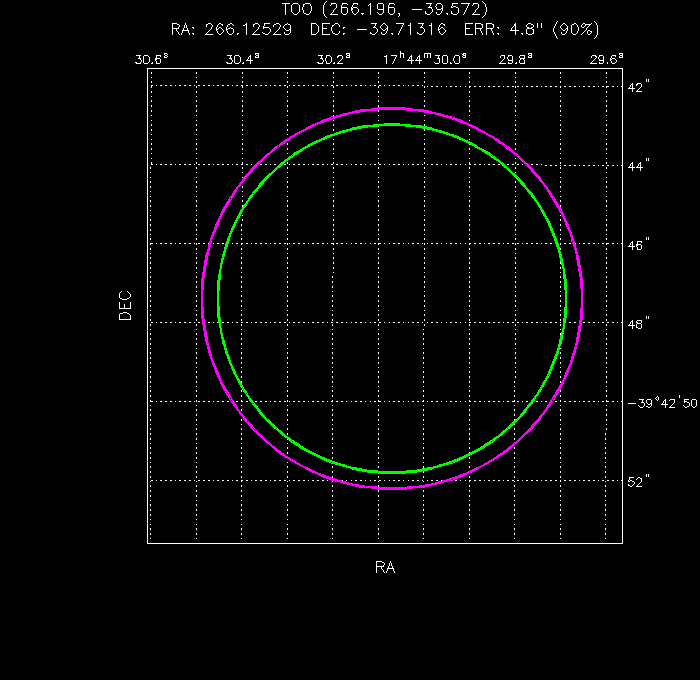Click the 48" declination tick label
This screenshot has width=700, height=680.
click(x=638, y=324)
